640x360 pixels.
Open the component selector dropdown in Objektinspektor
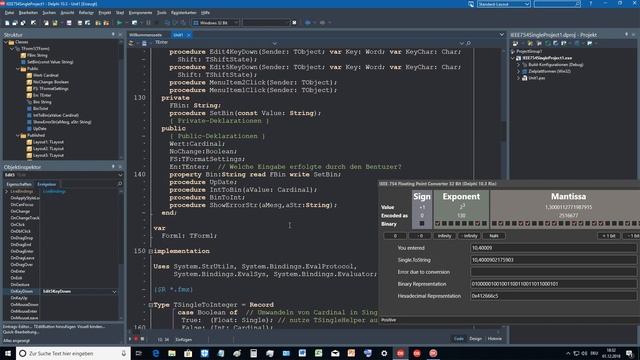point(120,175)
